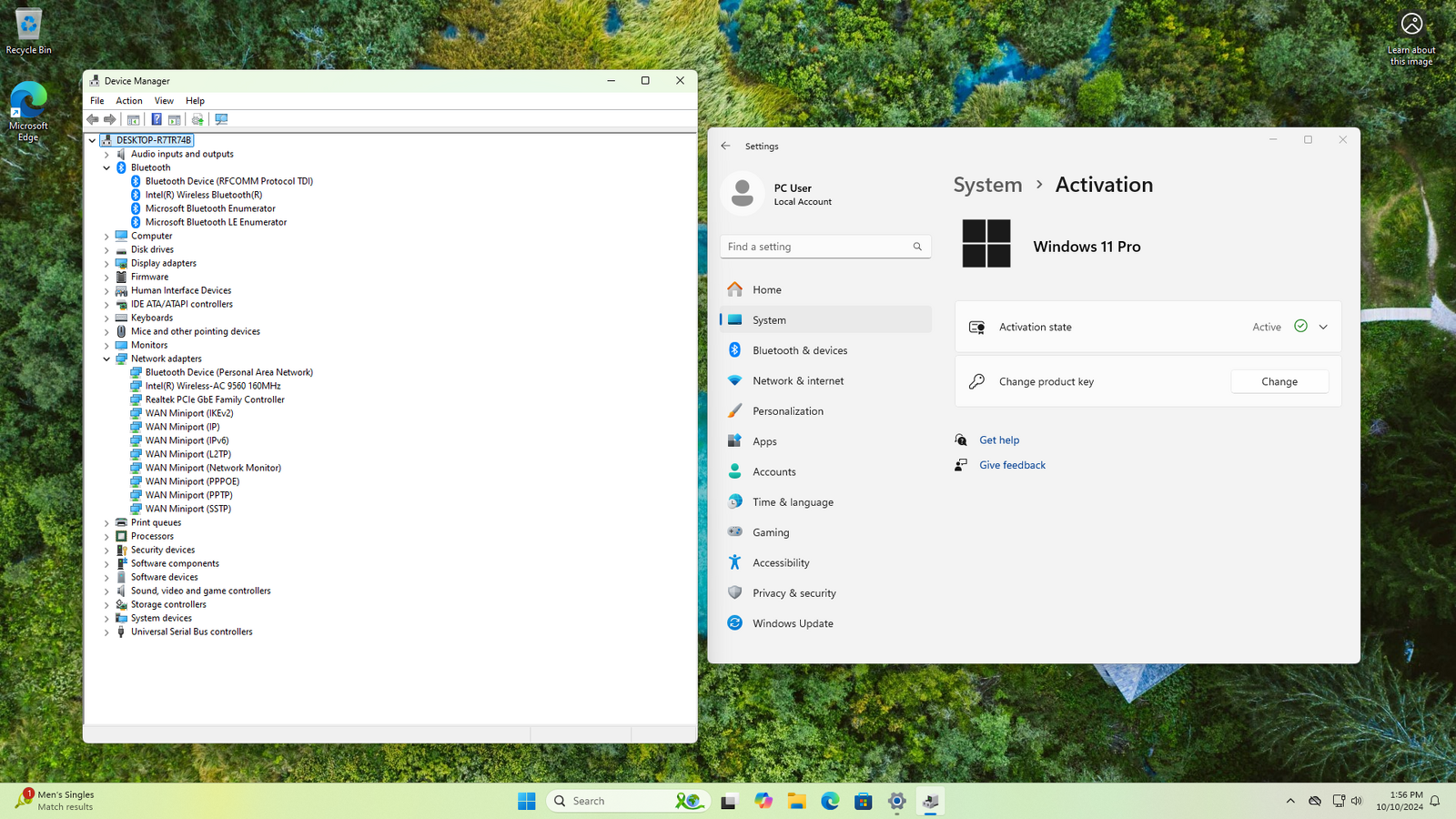Open Gaming in Settings sidebar
The width and height of the screenshot is (1456, 819).
(825, 532)
